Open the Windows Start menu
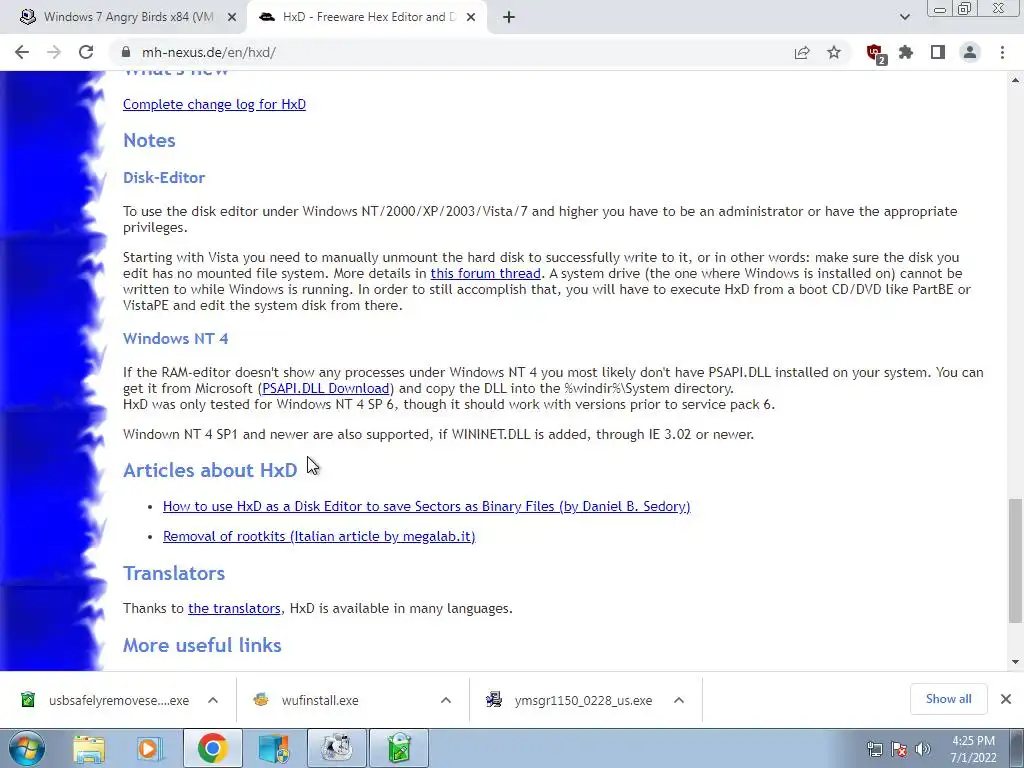 pyautogui.click(x=27, y=748)
